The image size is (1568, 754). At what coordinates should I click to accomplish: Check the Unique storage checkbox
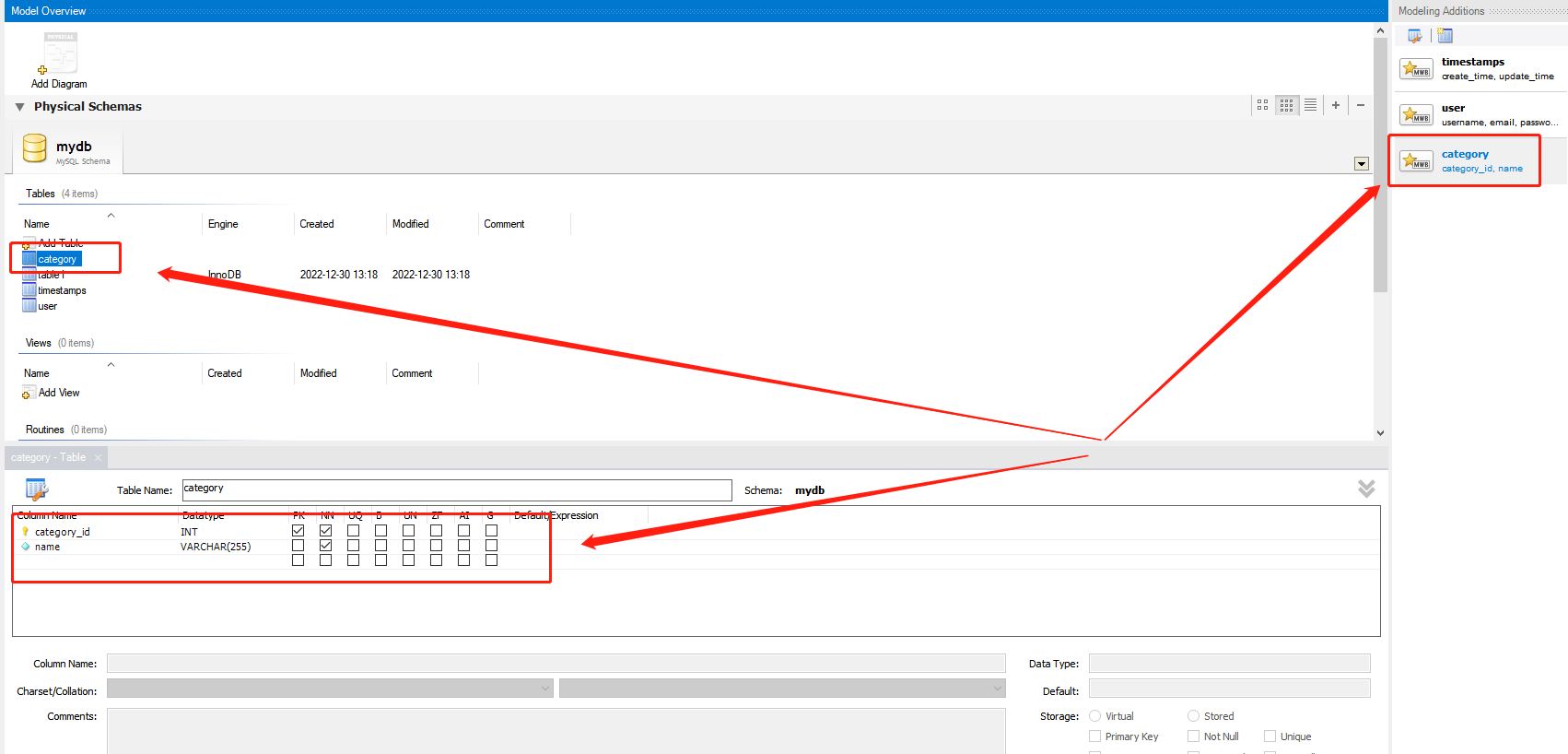pos(1270,736)
